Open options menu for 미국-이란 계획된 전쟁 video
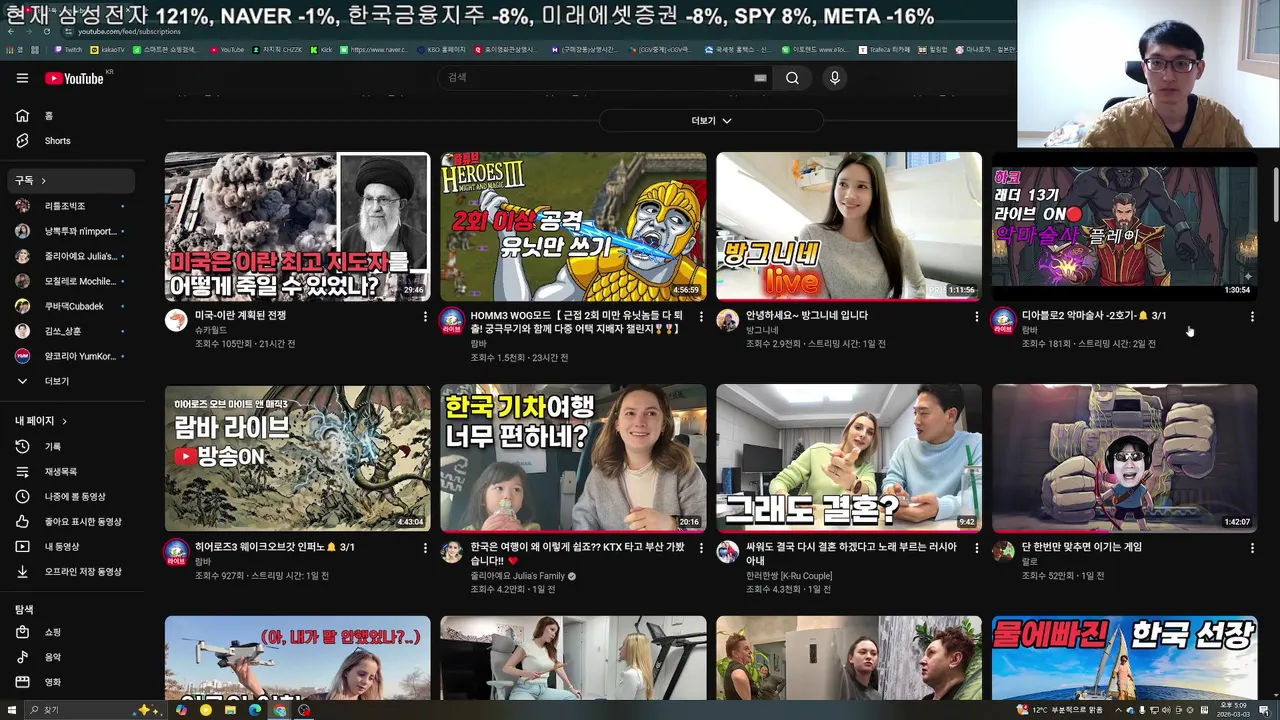 [425, 317]
